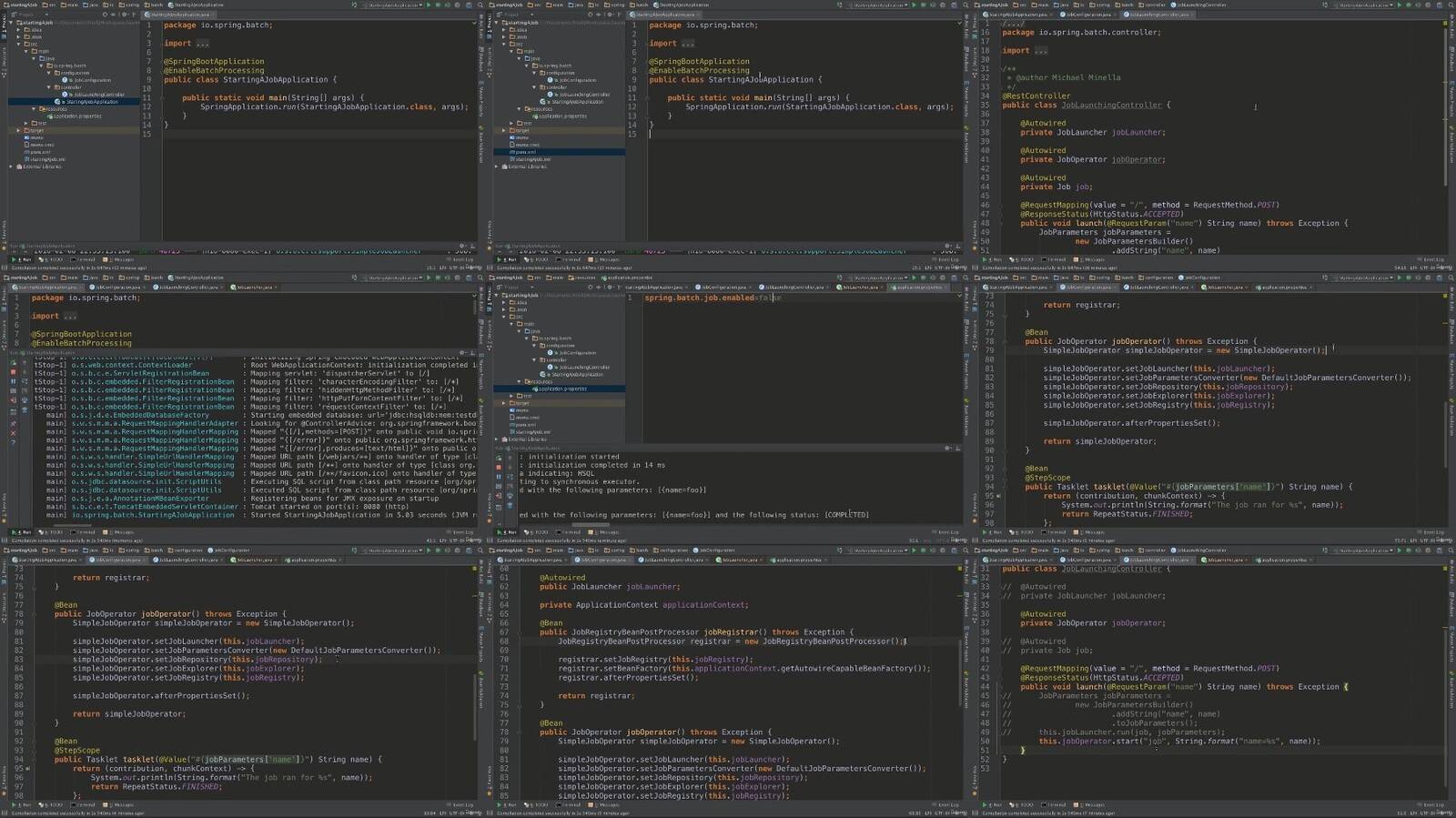Open Run panel gear settings above 'initialization started' log
This screenshot has height=818, width=1456.
pyautogui.click(x=947, y=448)
